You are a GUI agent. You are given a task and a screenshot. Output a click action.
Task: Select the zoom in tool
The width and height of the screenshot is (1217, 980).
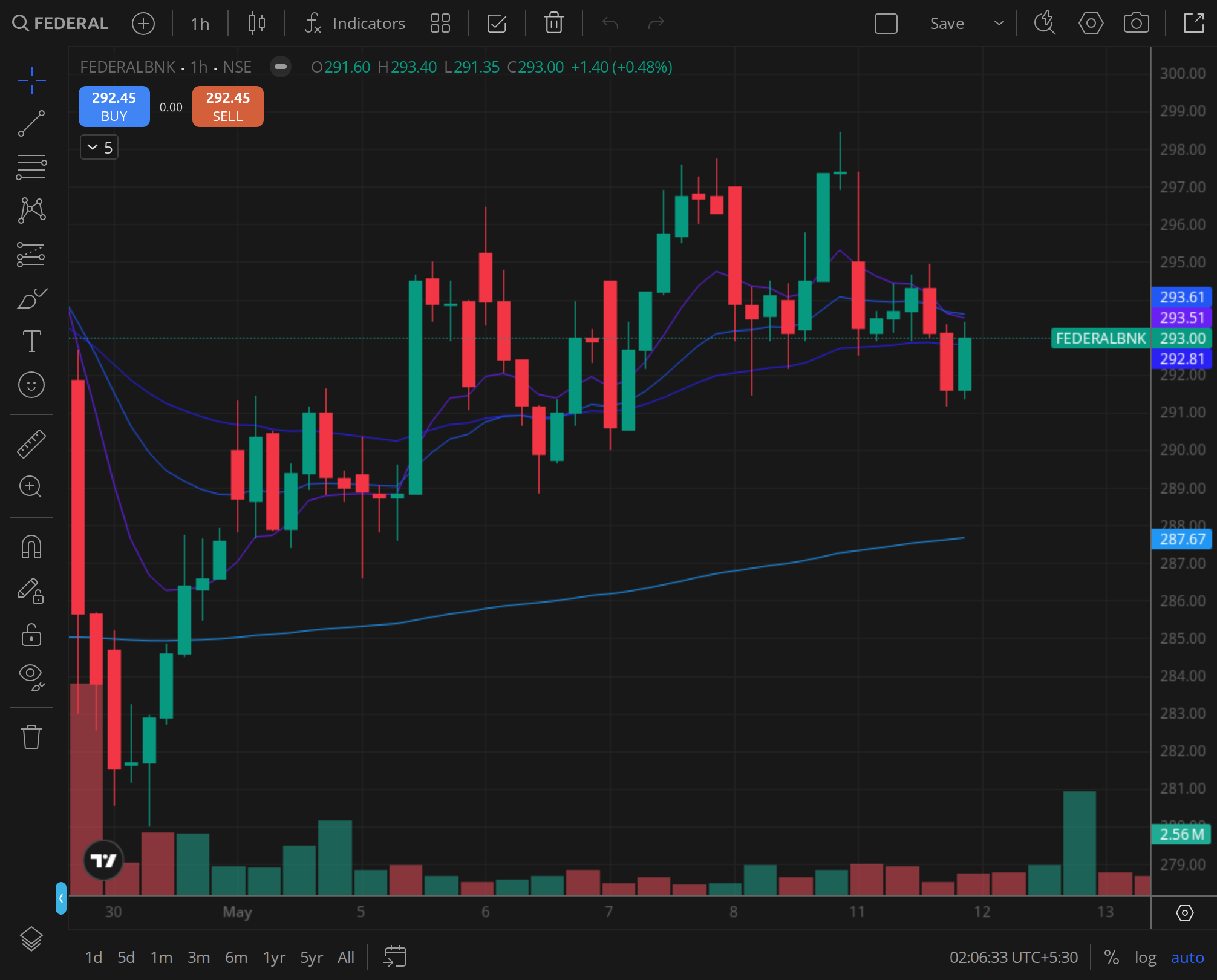tap(31, 487)
